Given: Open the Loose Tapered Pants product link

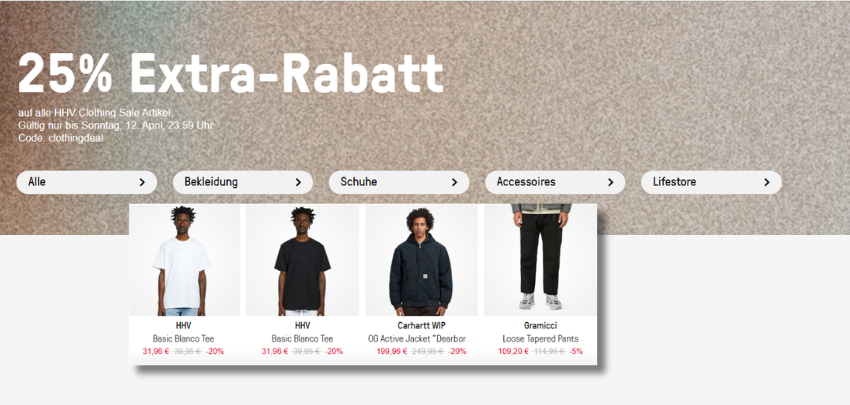Looking at the screenshot, I should [x=540, y=339].
